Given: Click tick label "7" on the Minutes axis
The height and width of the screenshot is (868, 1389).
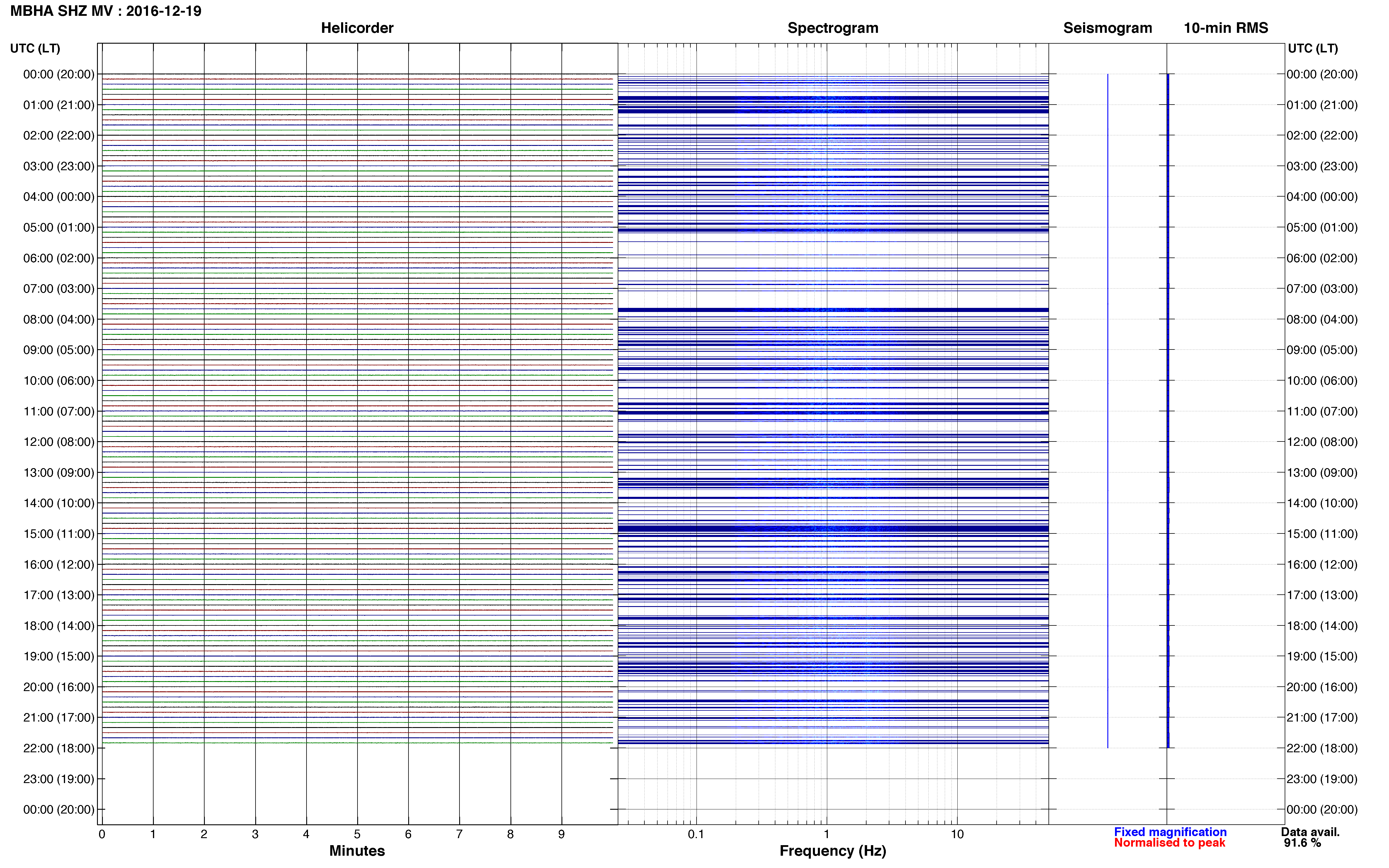Looking at the screenshot, I should click(459, 834).
